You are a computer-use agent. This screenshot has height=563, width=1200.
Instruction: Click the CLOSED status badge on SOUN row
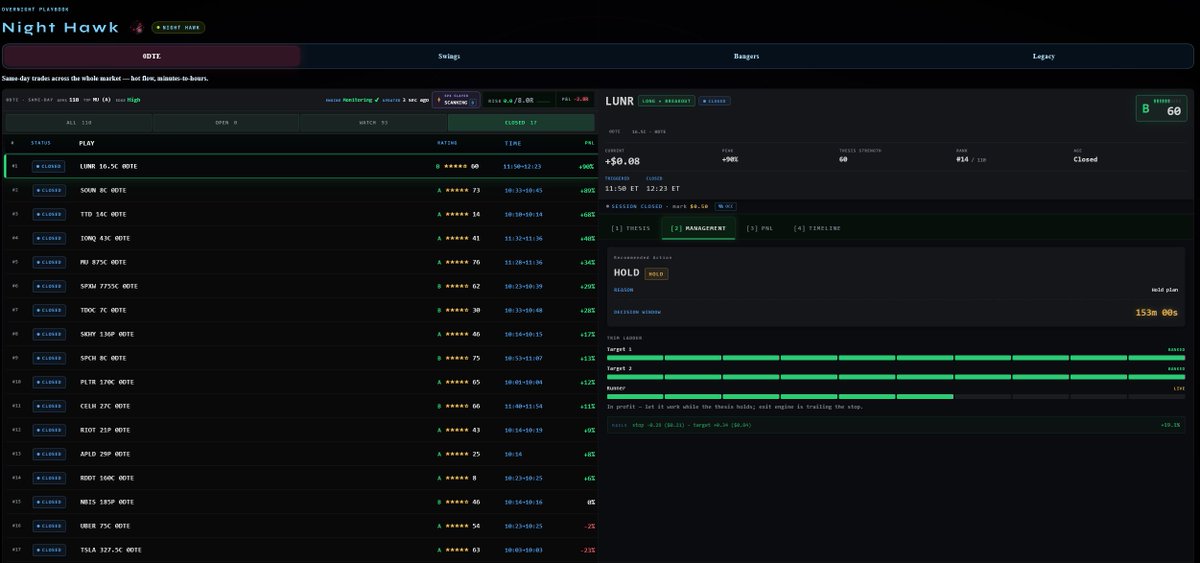pos(48,190)
